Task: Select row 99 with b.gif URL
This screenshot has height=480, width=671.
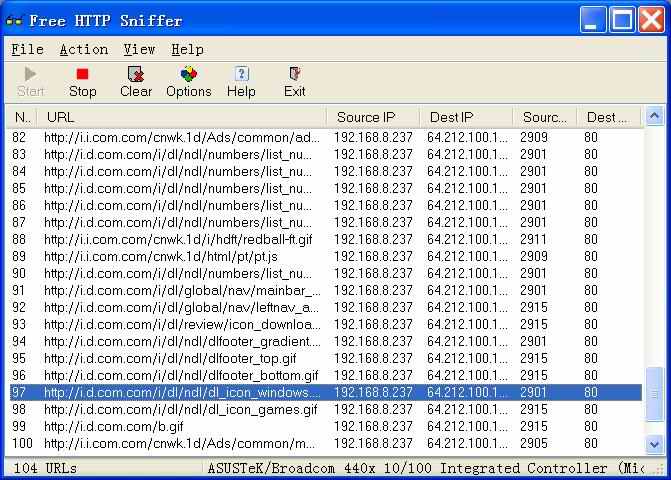Action: [x=325, y=427]
